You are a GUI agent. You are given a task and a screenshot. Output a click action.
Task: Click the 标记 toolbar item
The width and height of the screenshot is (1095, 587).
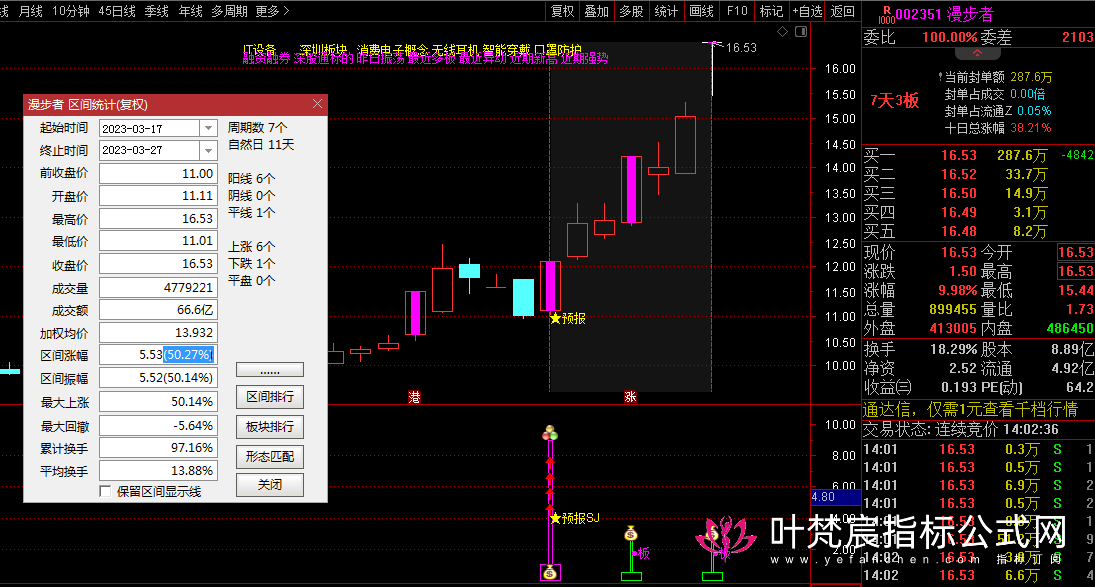tap(772, 11)
